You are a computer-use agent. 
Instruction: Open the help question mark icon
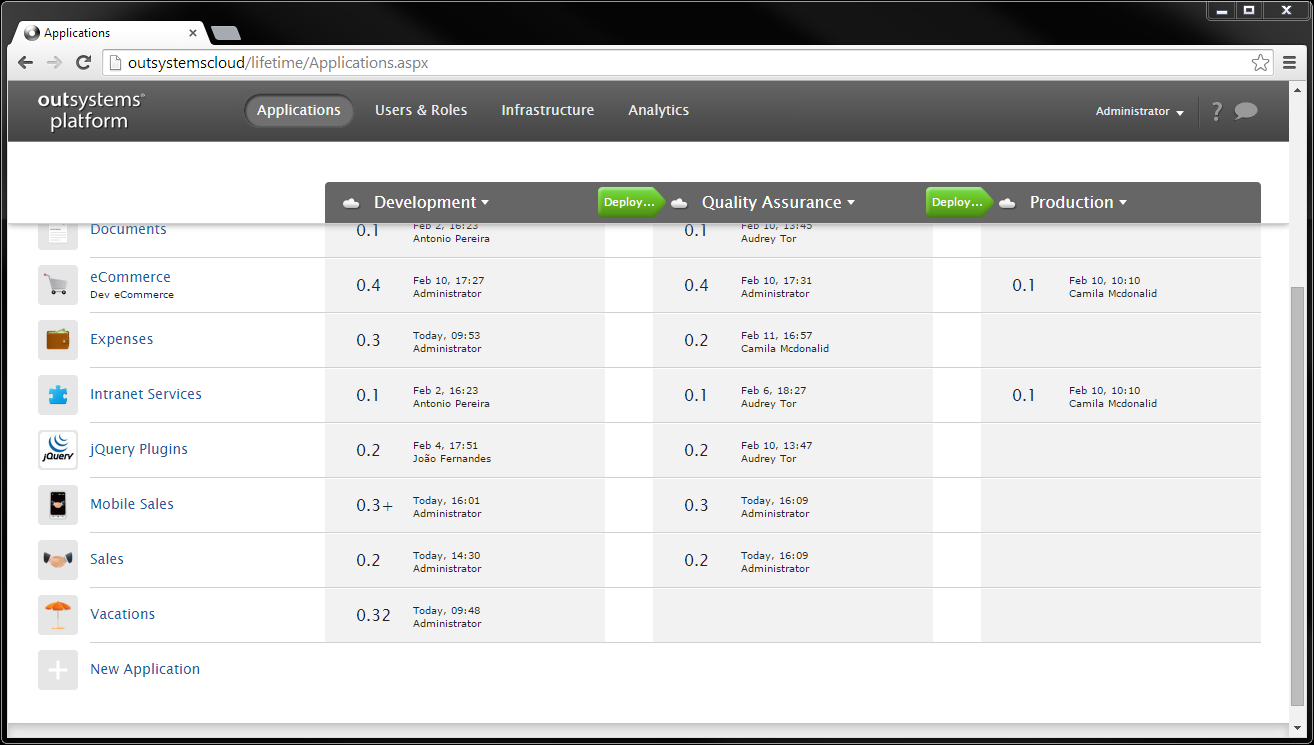coord(1216,111)
